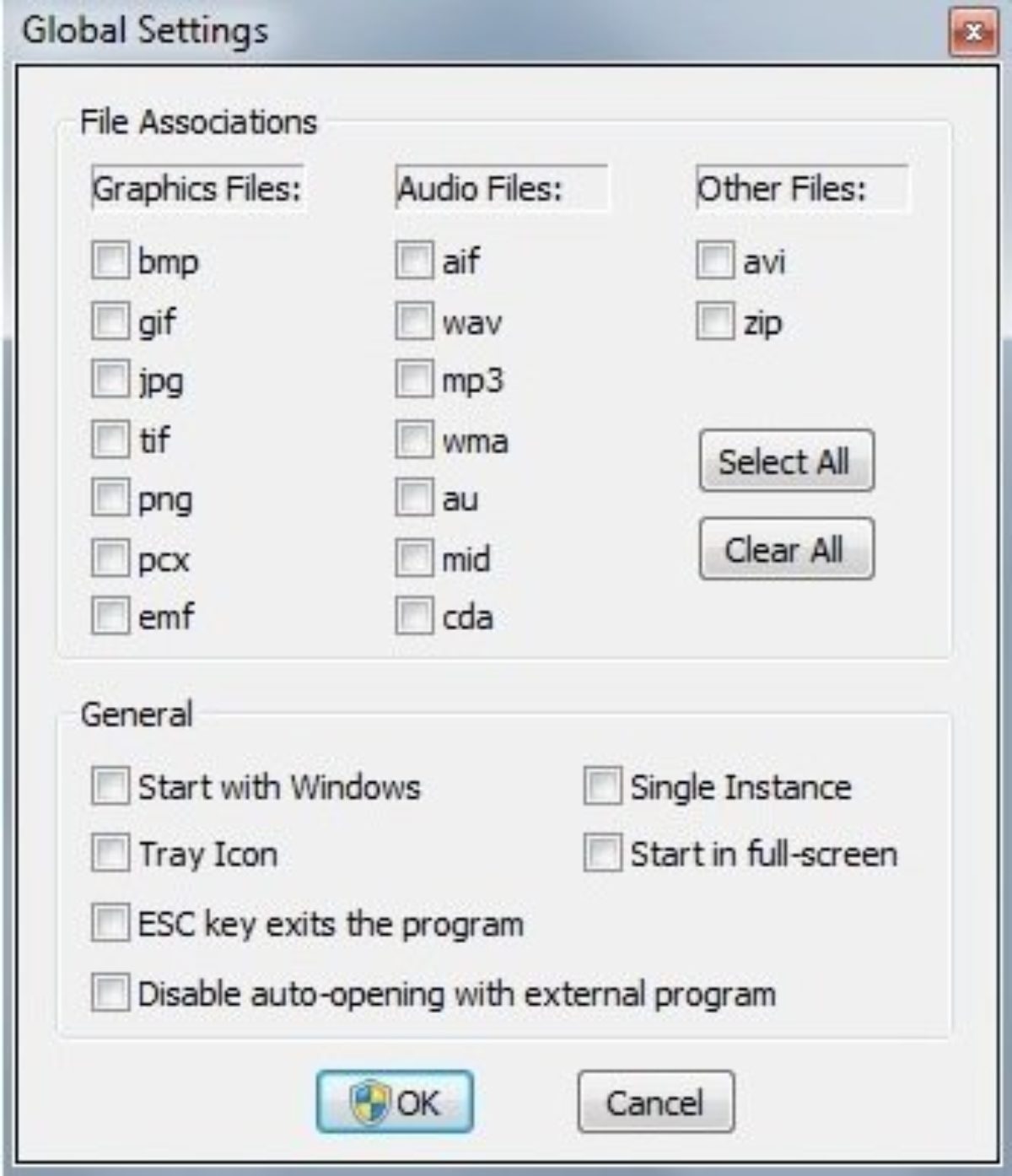1012x1176 pixels.
Task: Check the cda audio file box
Action: [414, 616]
